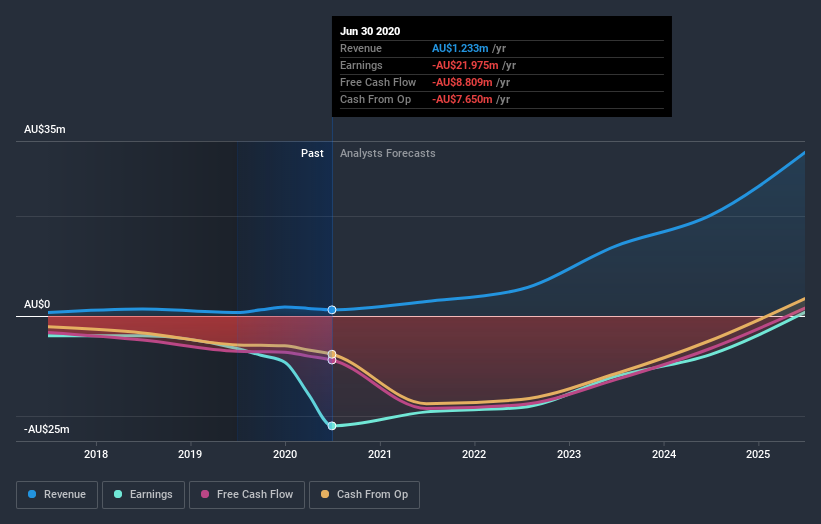
Task: Click the Jun 30 2020 tooltip date
Action: coord(370,31)
